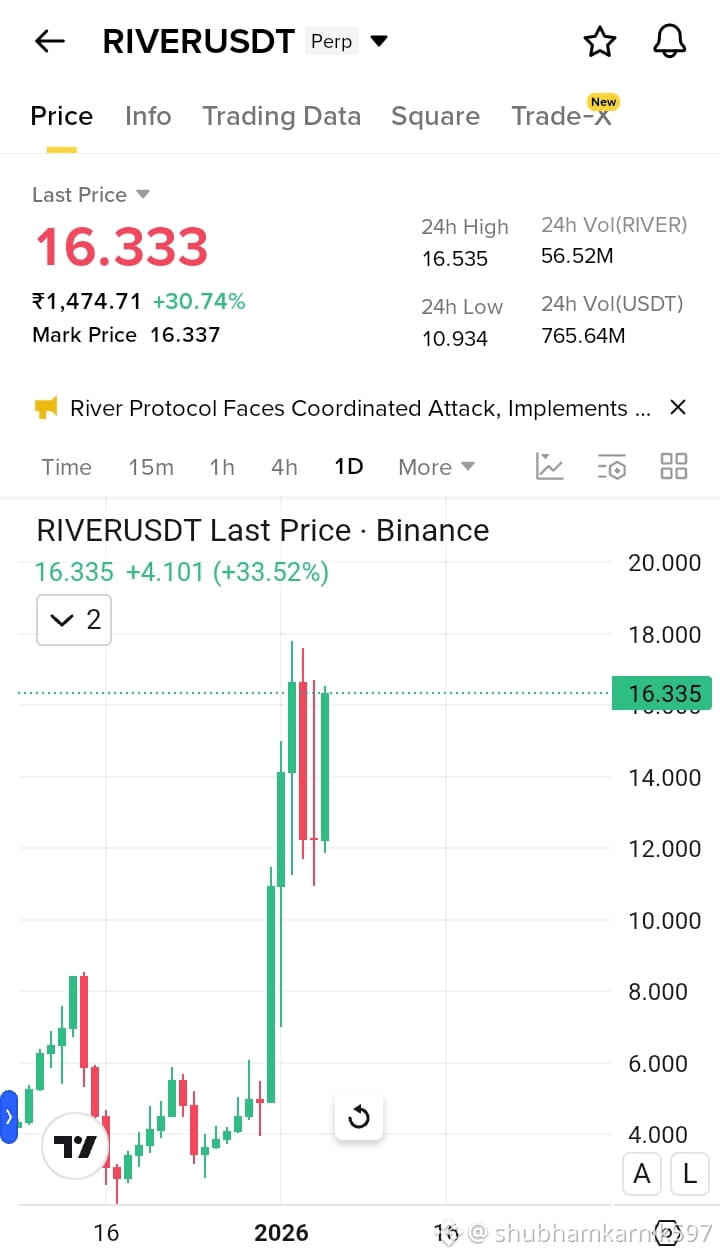This screenshot has height=1258, width=720.
Task: Reset chart view with the refresh icon
Action: click(359, 1117)
